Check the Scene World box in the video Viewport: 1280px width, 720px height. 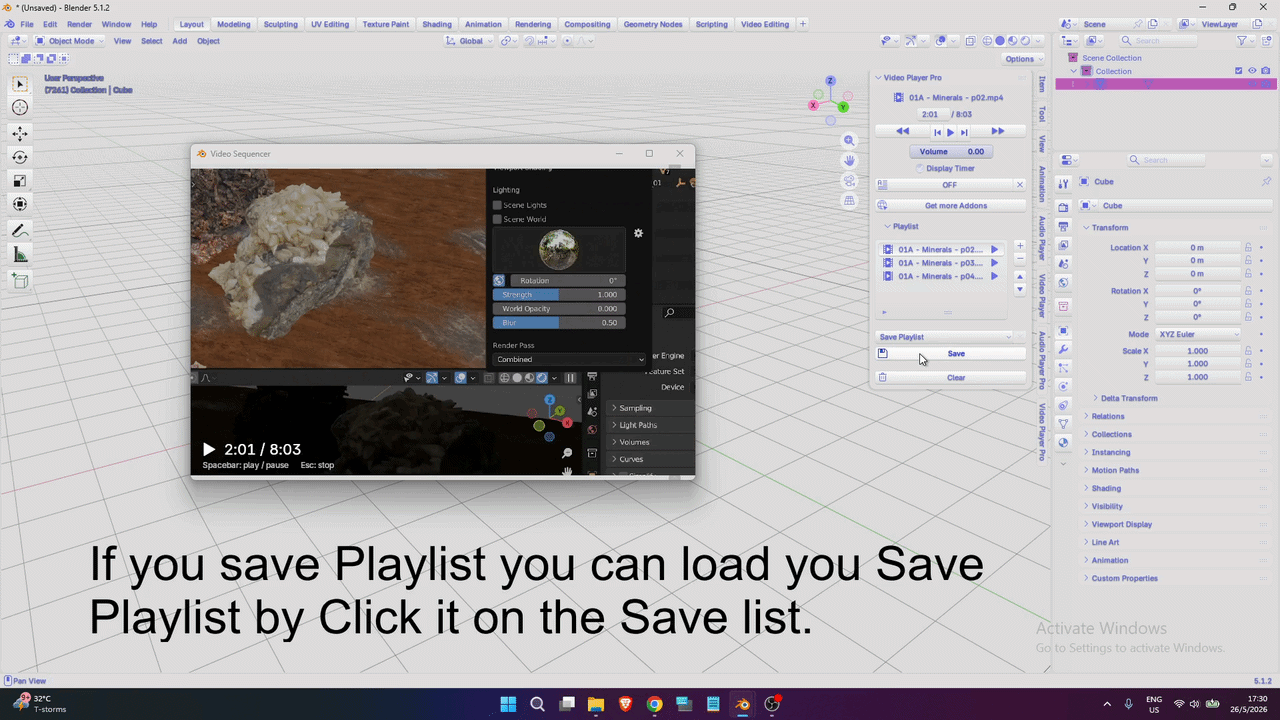(497, 219)
